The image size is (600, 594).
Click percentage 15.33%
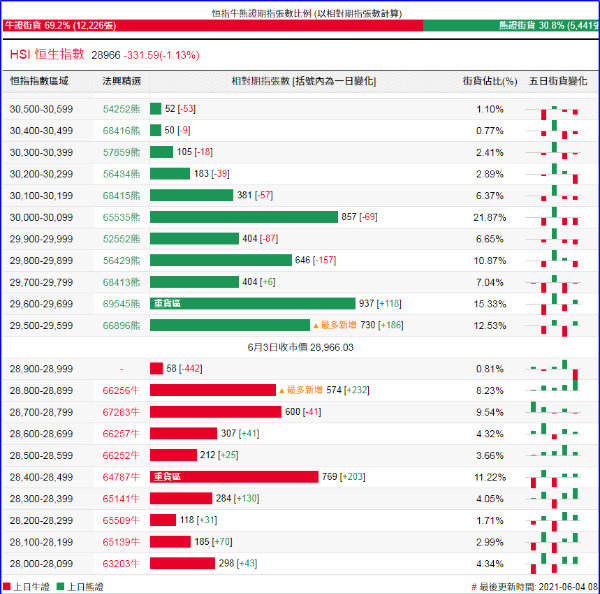pos(490,304)
